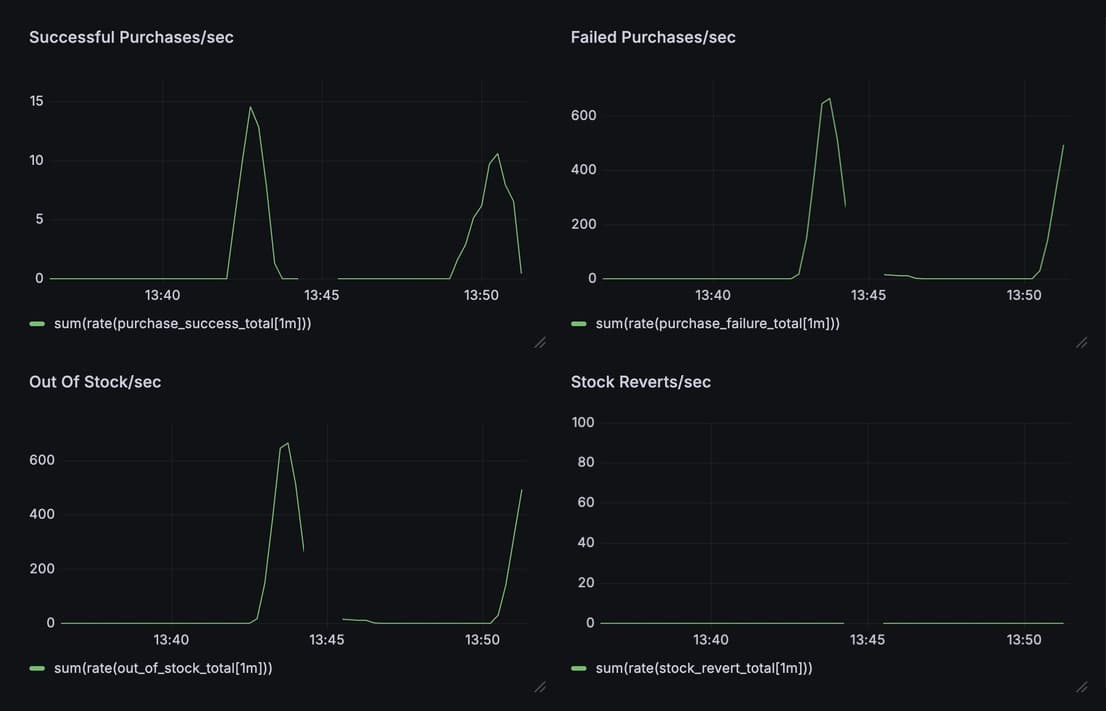Click the first spike in Failed Purchases graph
The image size is (1106, 711).
830,99
